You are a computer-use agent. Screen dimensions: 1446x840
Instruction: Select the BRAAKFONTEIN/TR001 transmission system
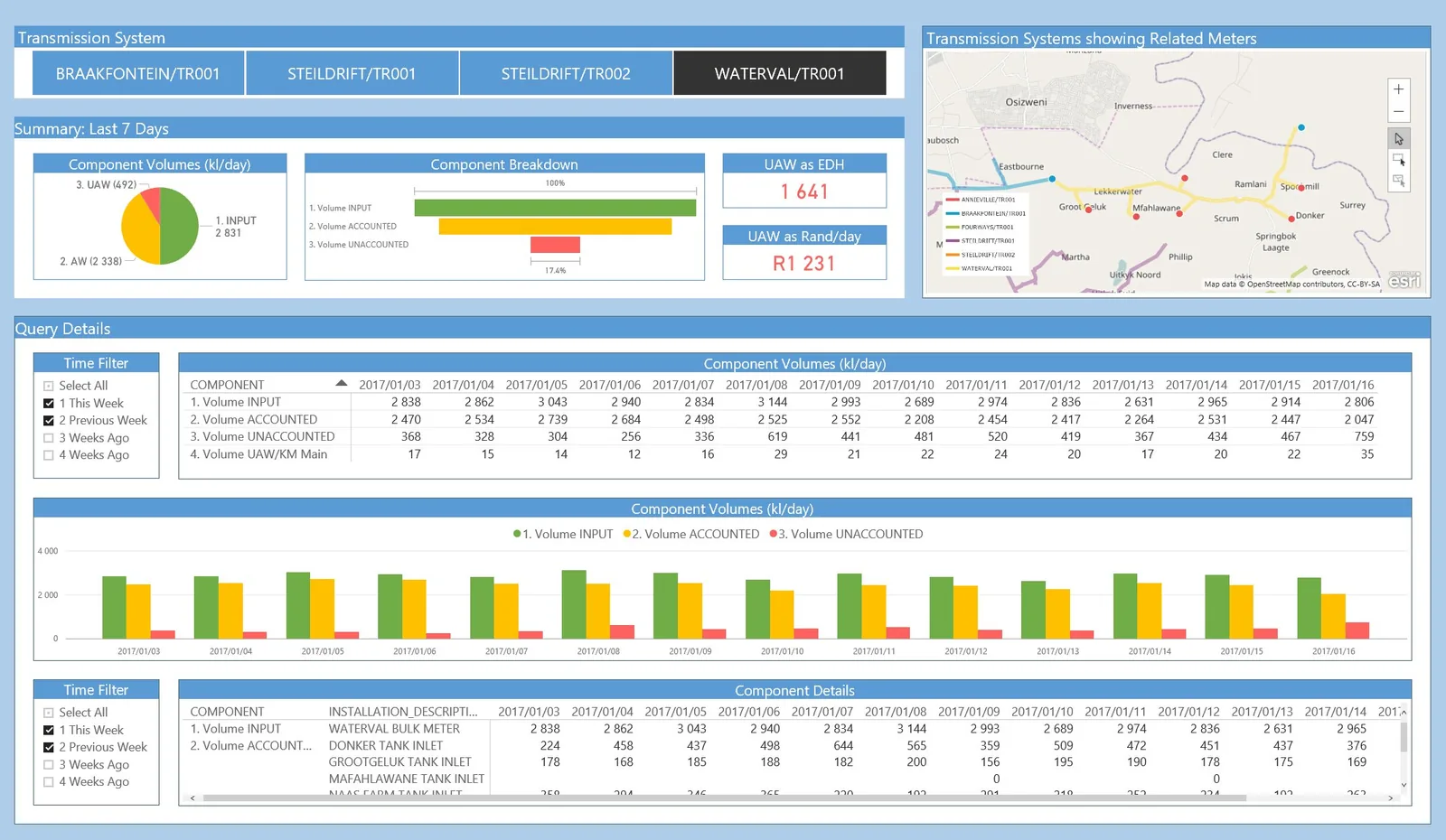click(x=138, y=73)
